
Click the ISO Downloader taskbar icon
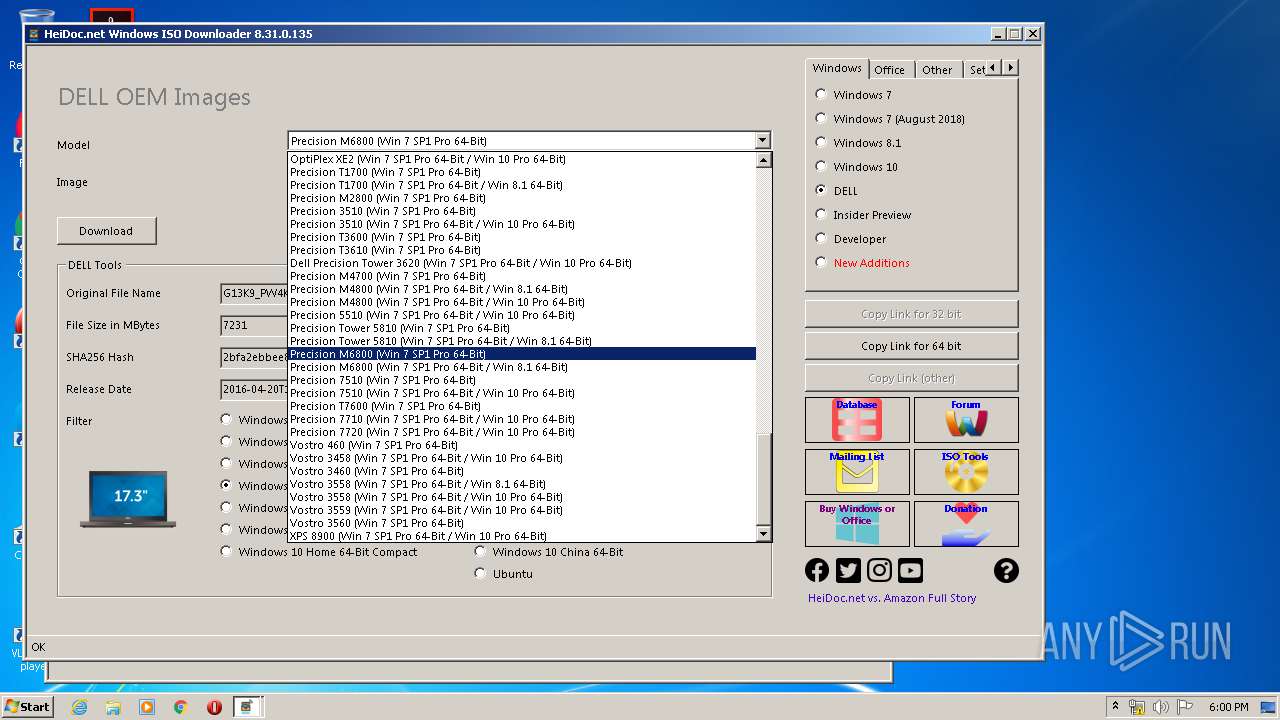click(246, 707)
